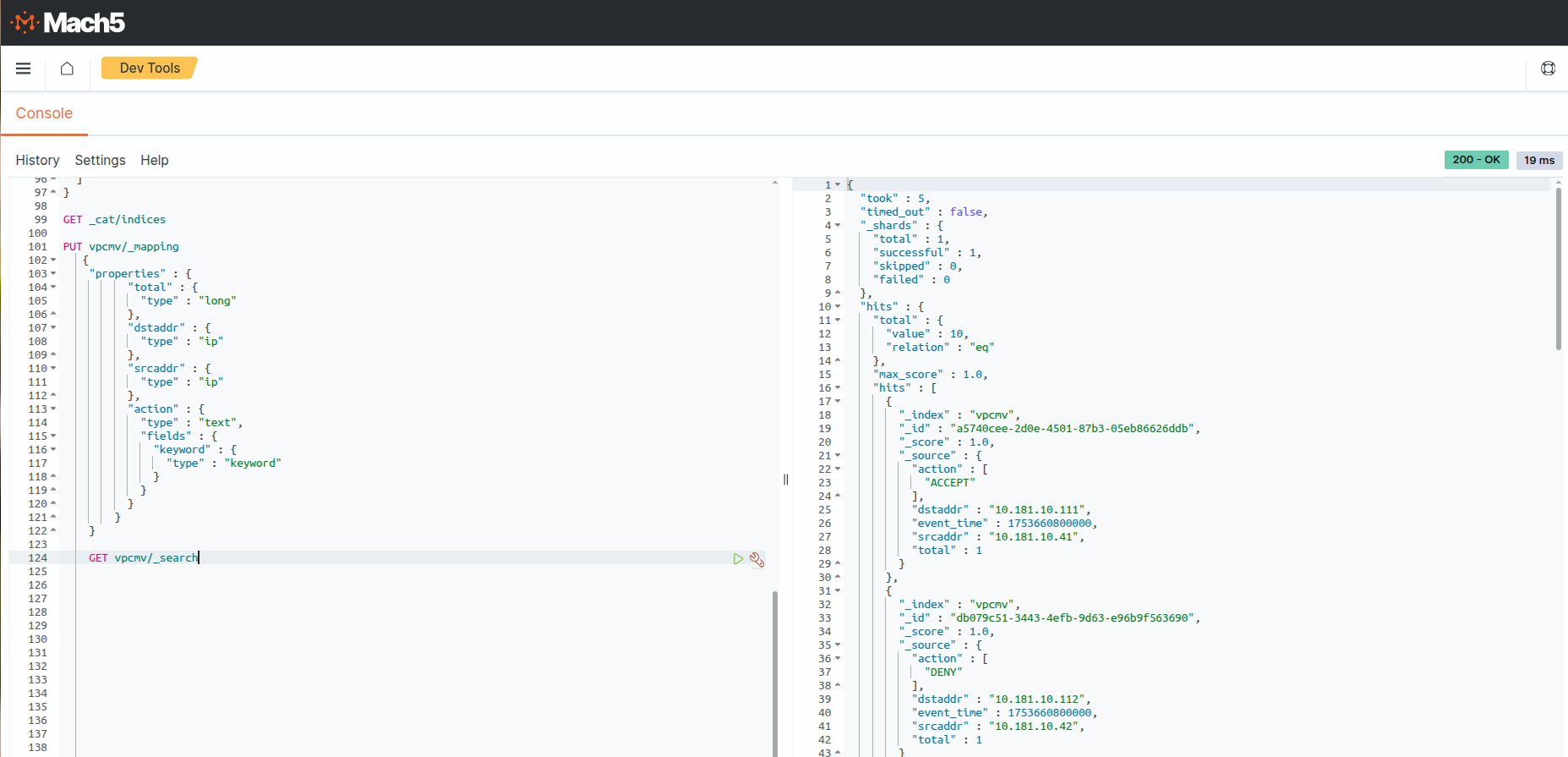
Task: Open the Settings menu
Action: pyautogui.click(x=100, y=160)
